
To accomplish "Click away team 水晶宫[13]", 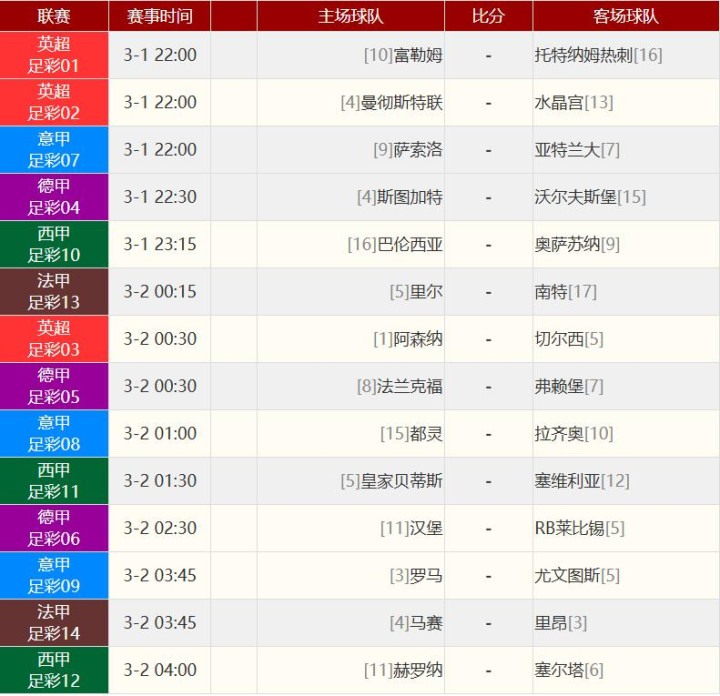I will point(574,103).
